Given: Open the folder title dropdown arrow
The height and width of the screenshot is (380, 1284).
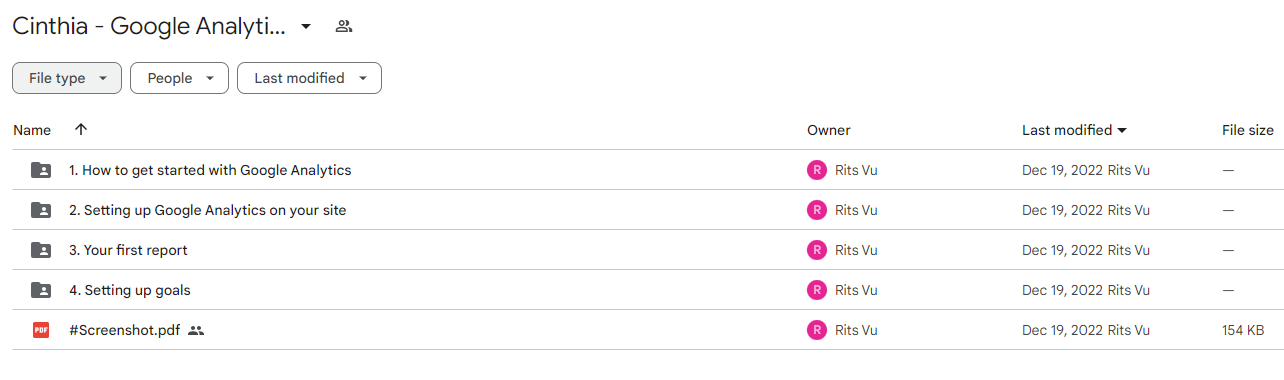Looking at the screenshot, I should (x=306, y=27).
